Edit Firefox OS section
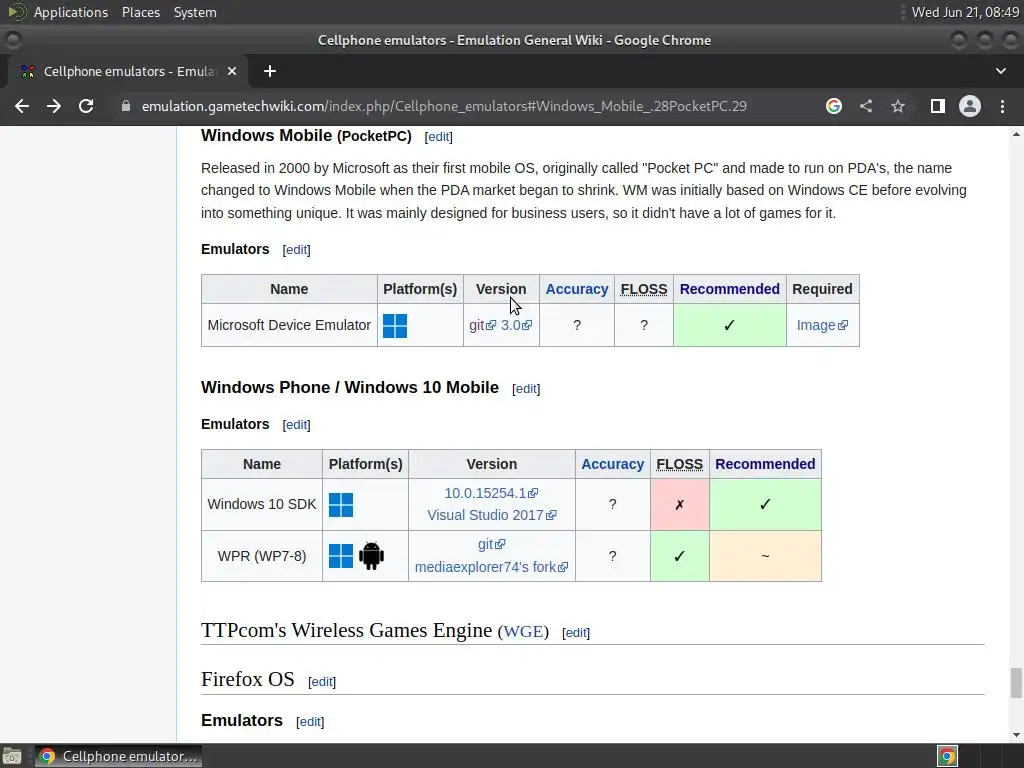 322,682
